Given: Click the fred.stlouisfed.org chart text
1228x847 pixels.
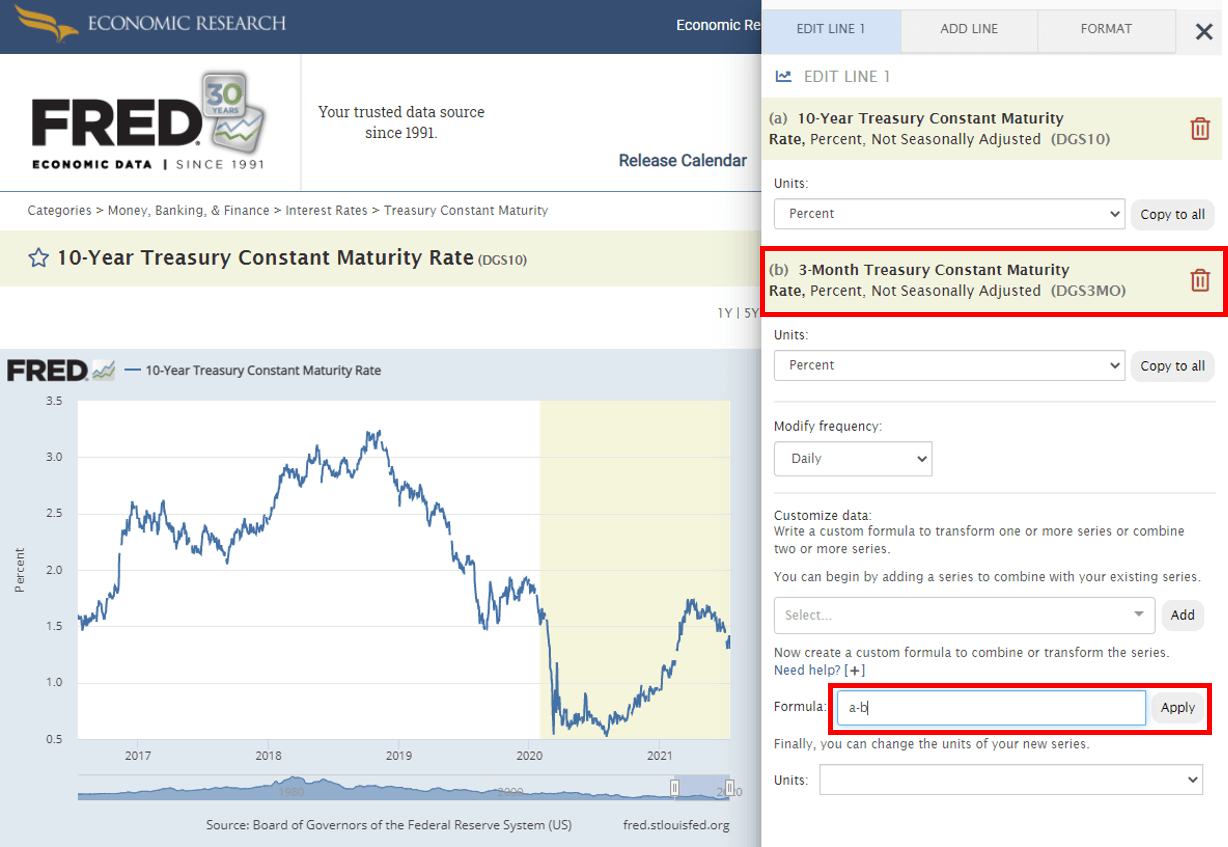Looking at the screenshot, I should pyautogui.click(x=676, y=825).
